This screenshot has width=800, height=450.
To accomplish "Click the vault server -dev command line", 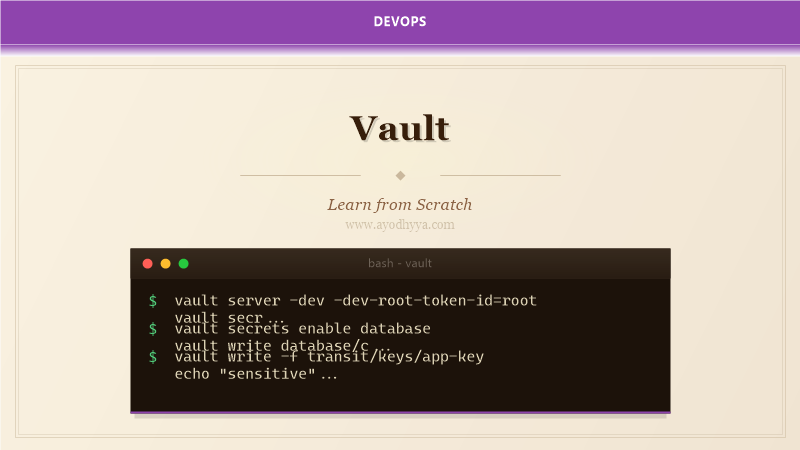I will point(356,301).
